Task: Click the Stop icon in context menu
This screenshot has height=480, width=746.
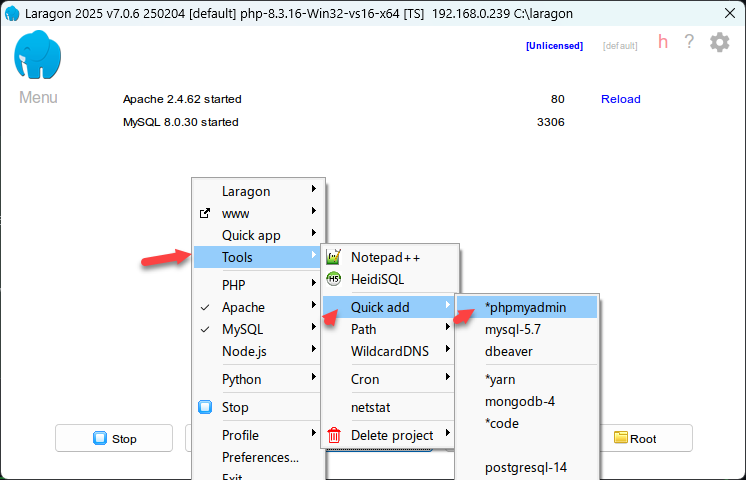Action: 205,407
